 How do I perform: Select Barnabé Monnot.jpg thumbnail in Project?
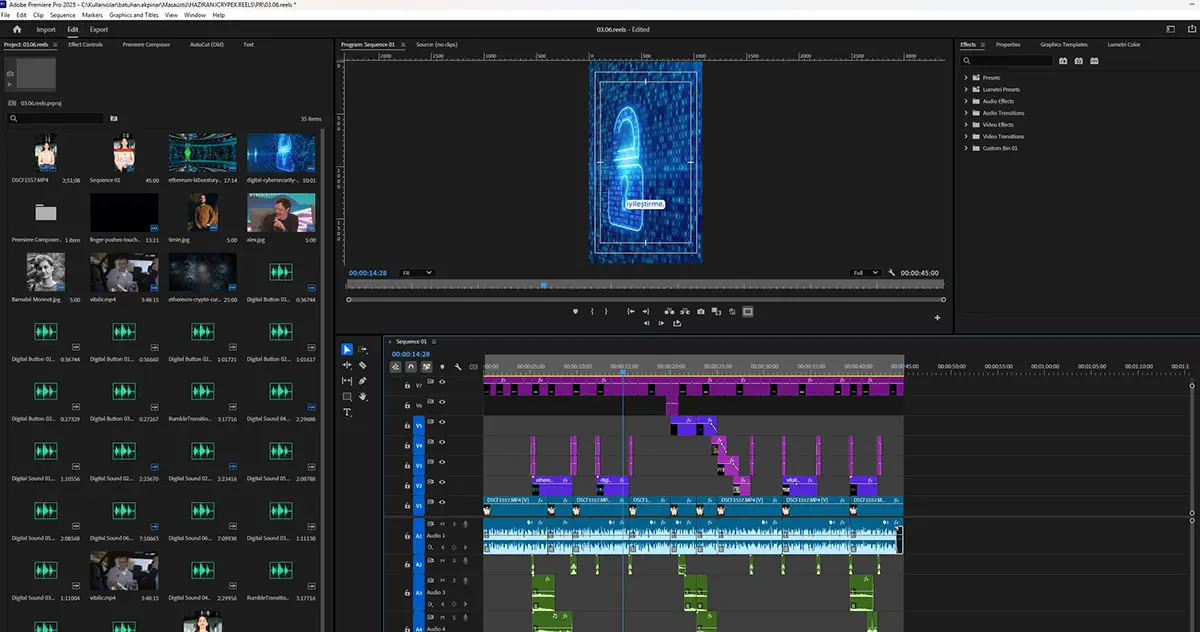click(46, 271)
